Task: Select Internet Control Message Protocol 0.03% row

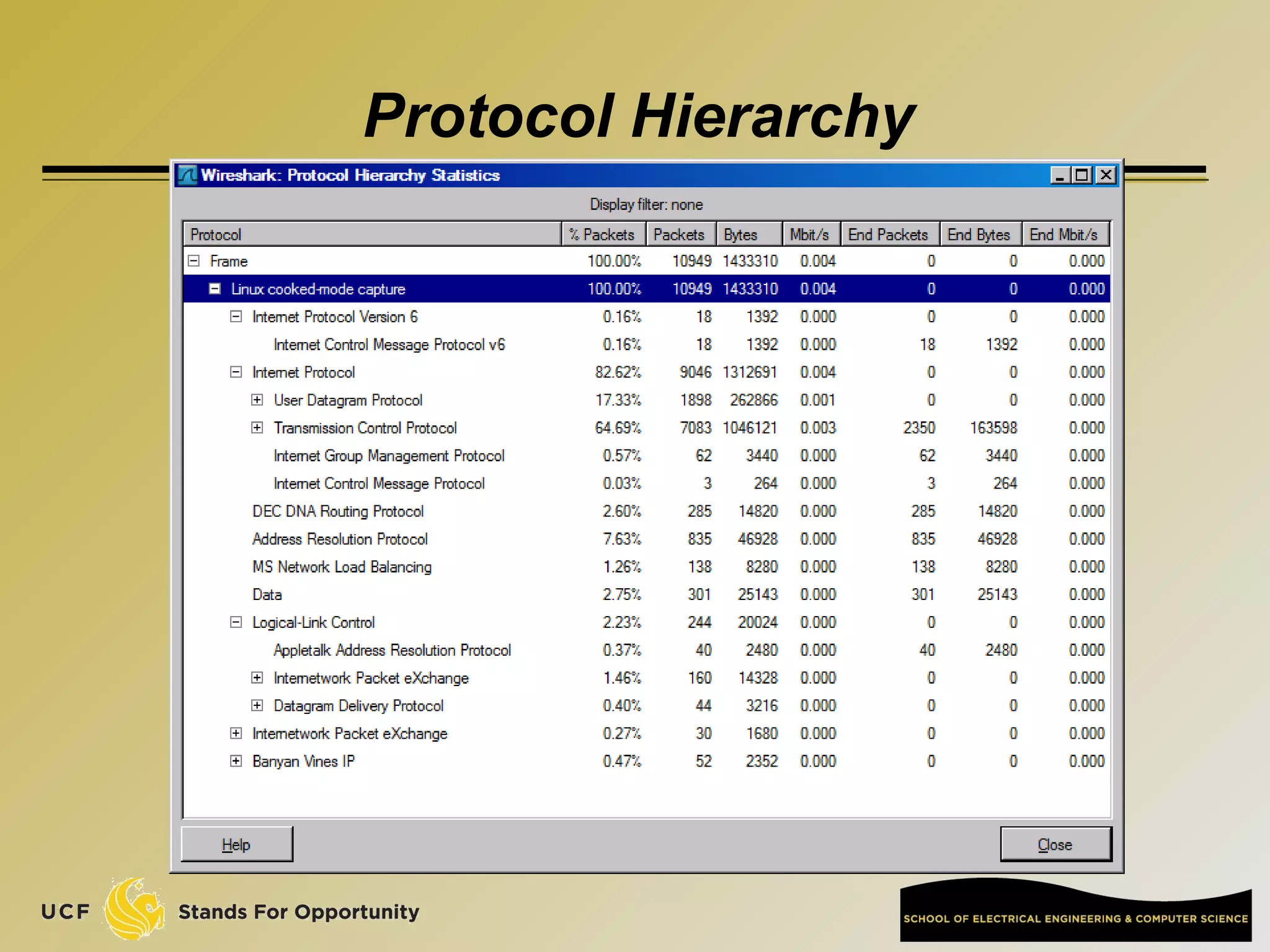Action: pyautogui.click(x=647, y=483)
